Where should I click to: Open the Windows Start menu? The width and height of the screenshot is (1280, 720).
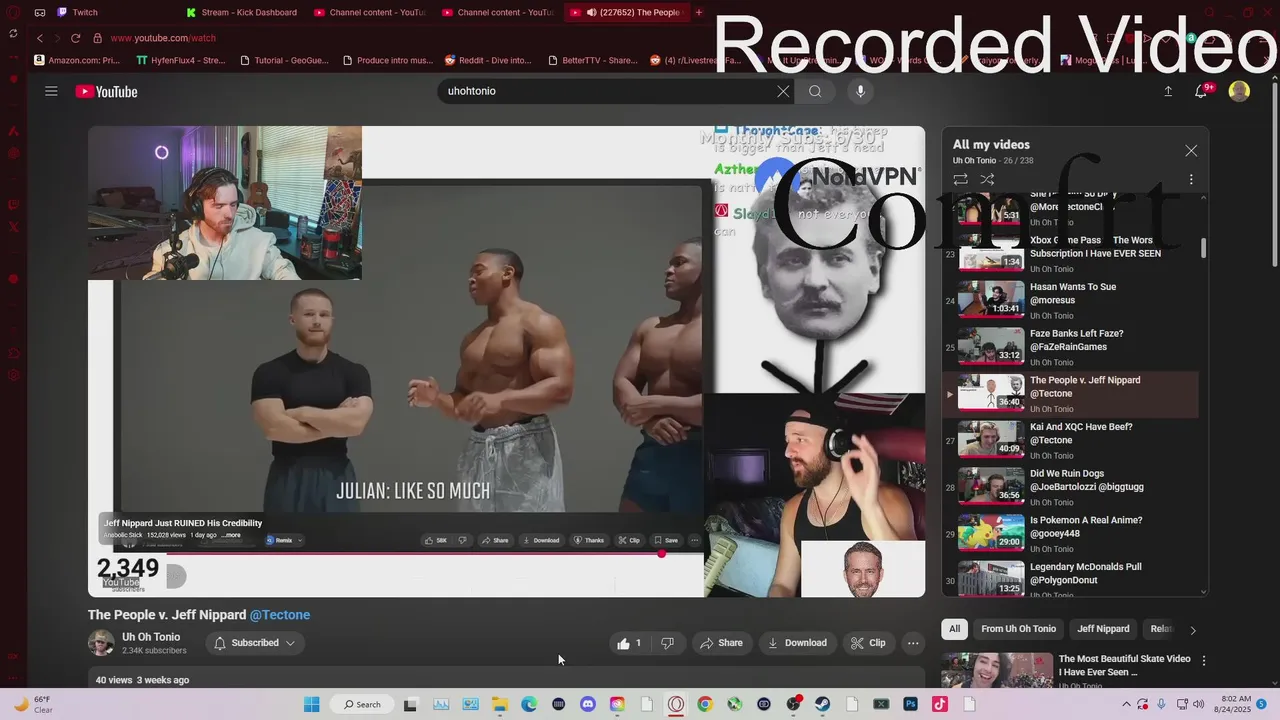tap(311, 704)
